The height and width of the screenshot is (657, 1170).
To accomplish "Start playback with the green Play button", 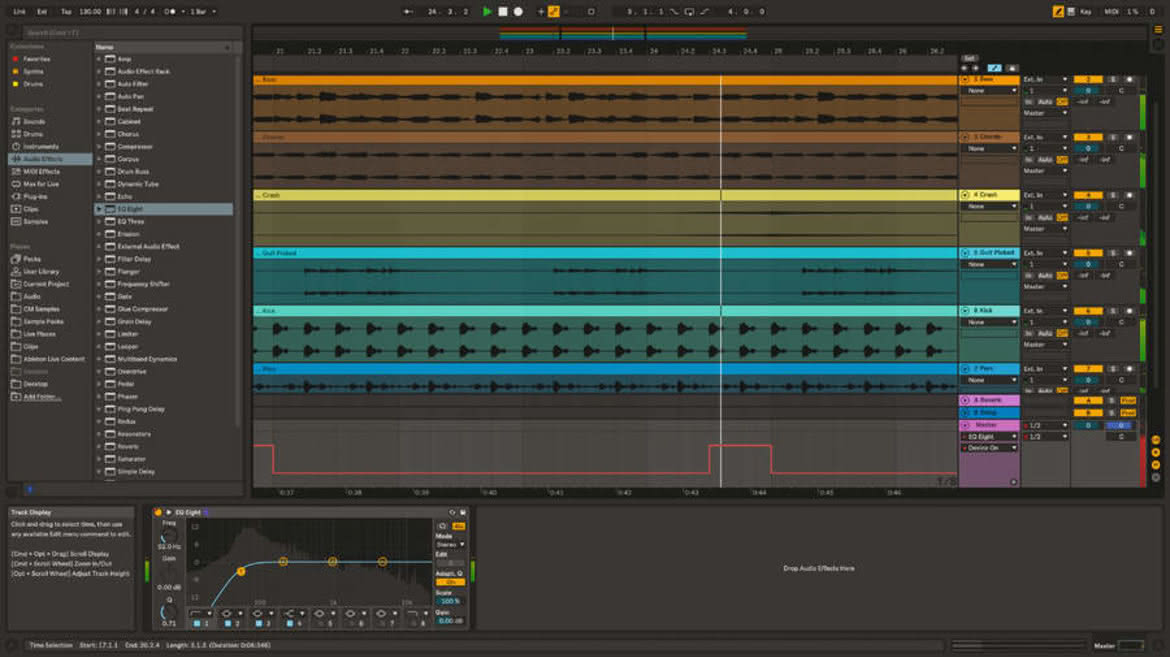I will pos(487,11).
